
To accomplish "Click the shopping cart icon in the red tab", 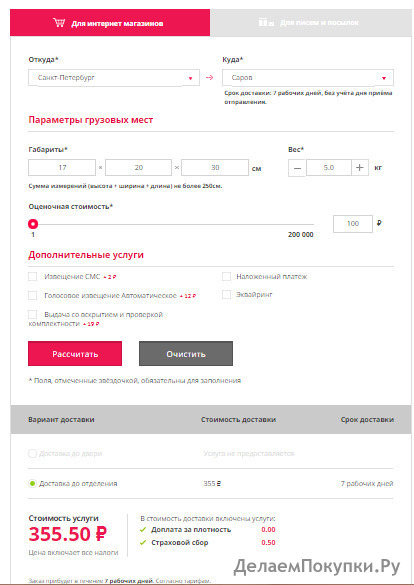I will coord(59,23).
